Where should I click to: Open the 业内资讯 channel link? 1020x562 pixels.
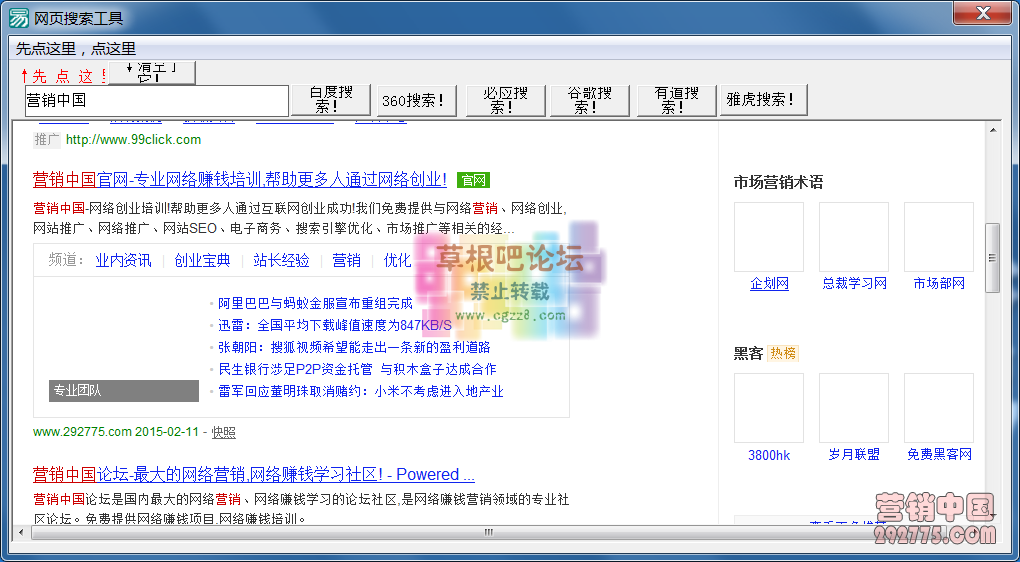[123, 261]
